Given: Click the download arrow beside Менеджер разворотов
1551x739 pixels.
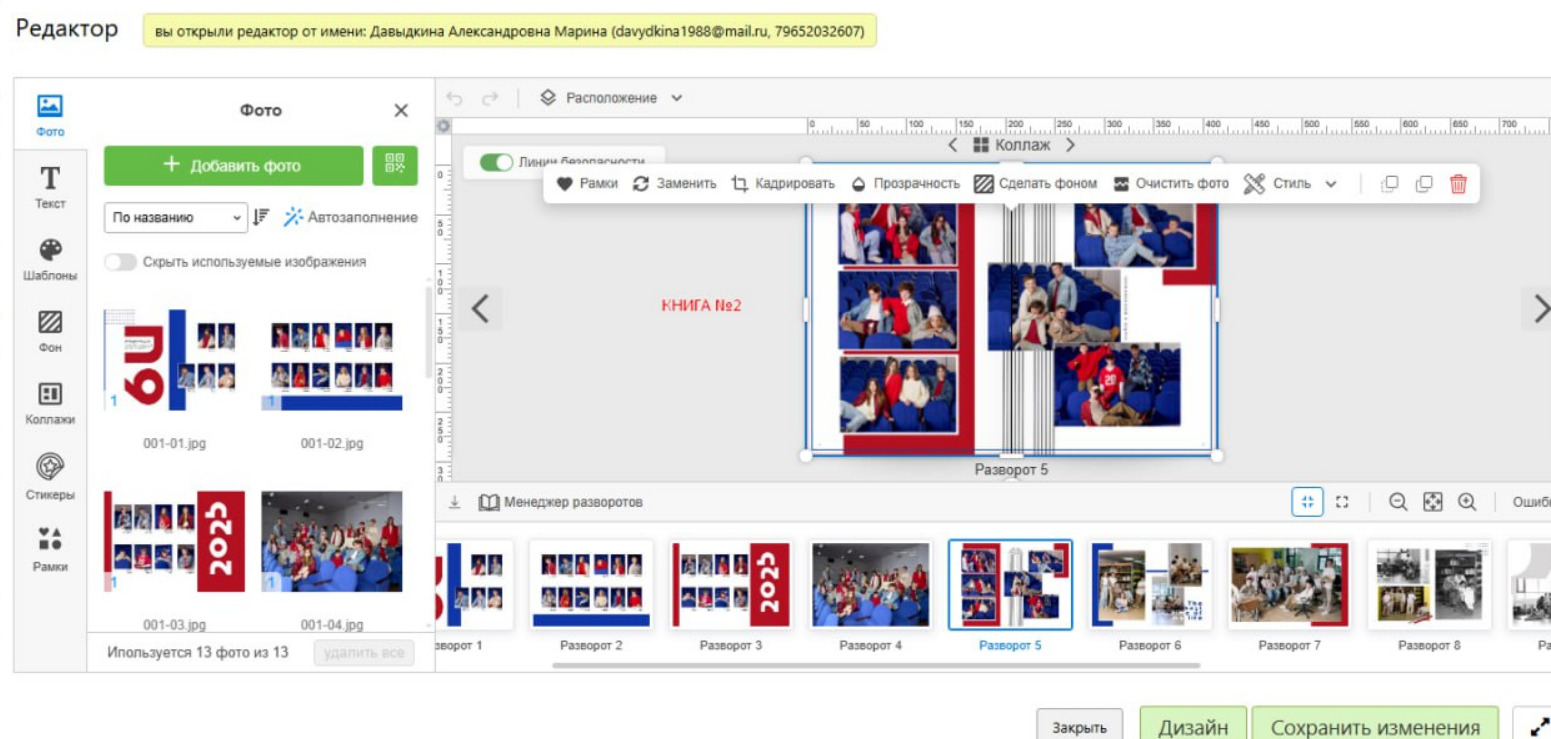Looking at the screenshot, I should [x=455, y=502].
